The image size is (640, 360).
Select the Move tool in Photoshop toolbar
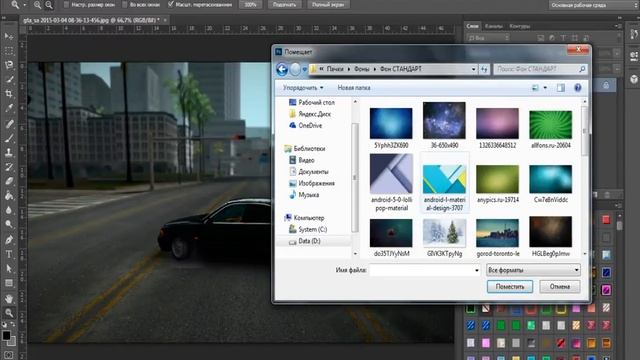[x=9, y=36]
